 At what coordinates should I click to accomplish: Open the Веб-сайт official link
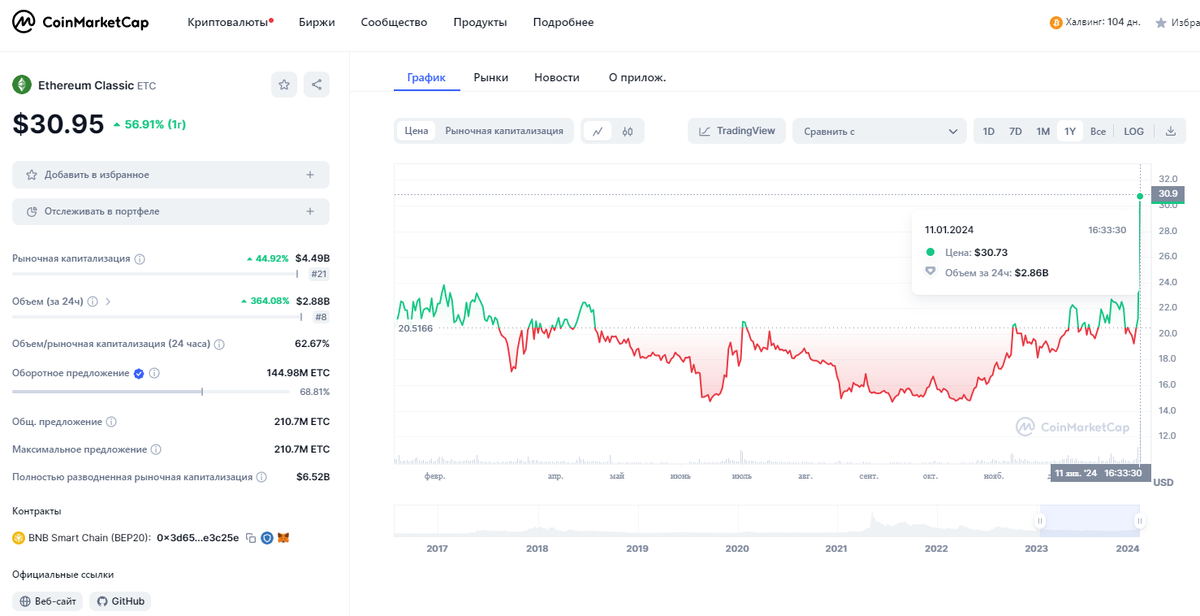pos(48,601)
